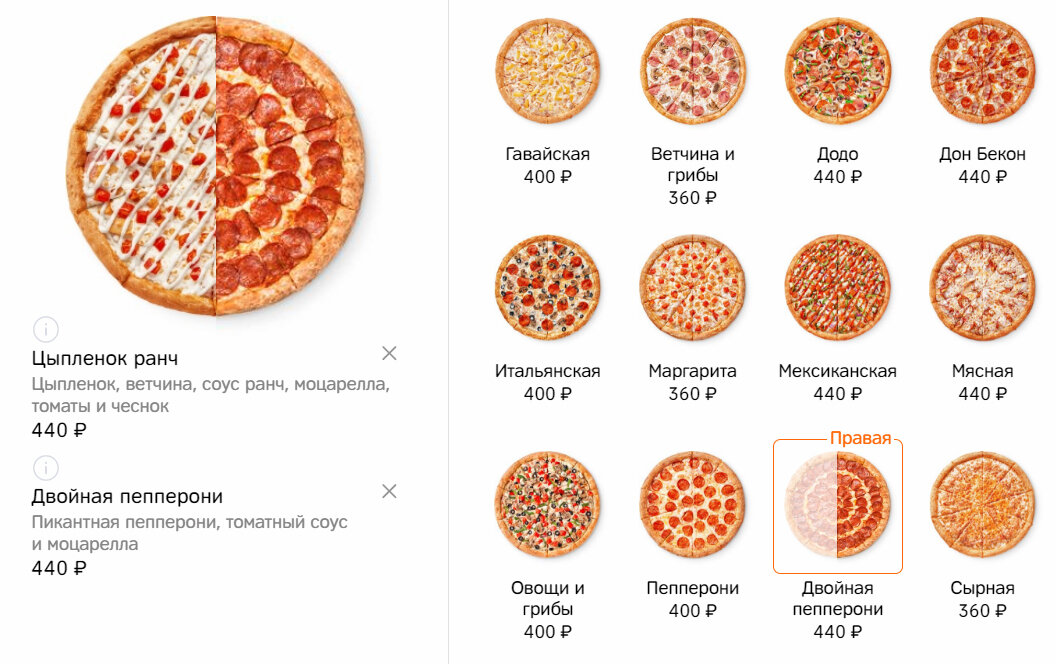This screenshot has height=664, width=1056.
Task: Choose the Мясная pizza
Action: (x=983, y=288)
